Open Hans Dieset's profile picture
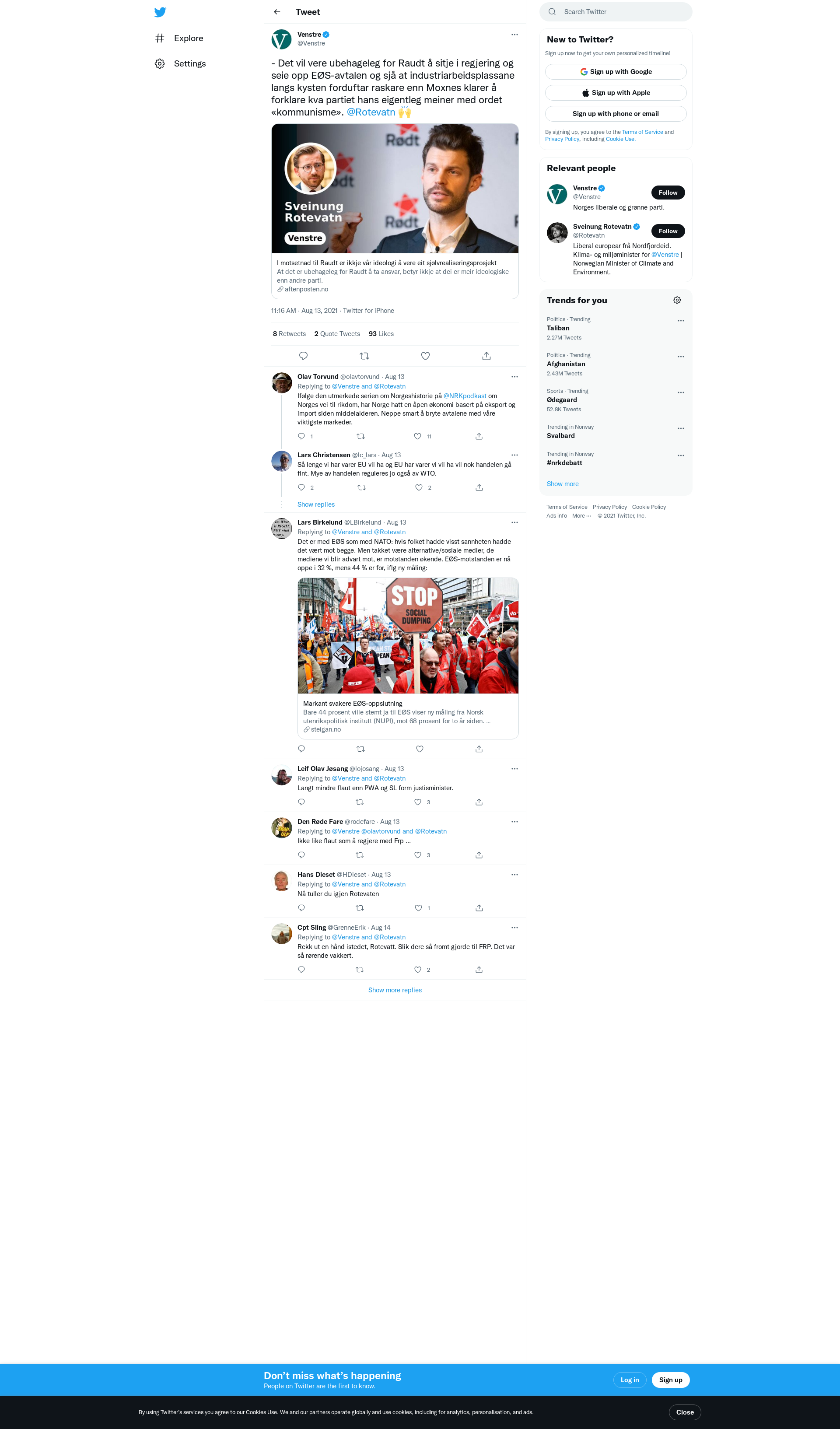Image resolution: width=840 pixels, height=1429 pixels. [x=281, y=881]
